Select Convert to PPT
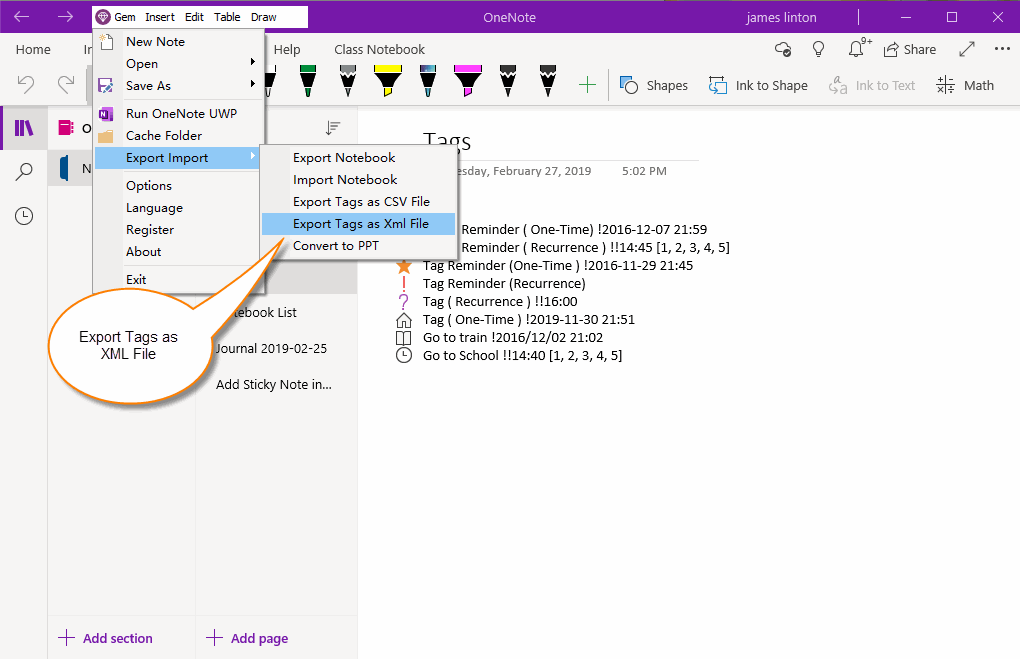 [358, 246]
